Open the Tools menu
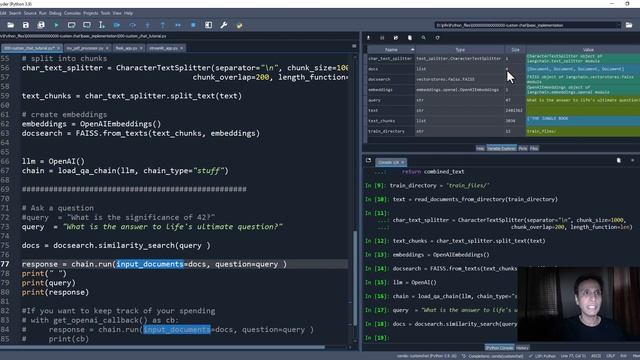The image size is (640, 360). [x=105, y=13]
